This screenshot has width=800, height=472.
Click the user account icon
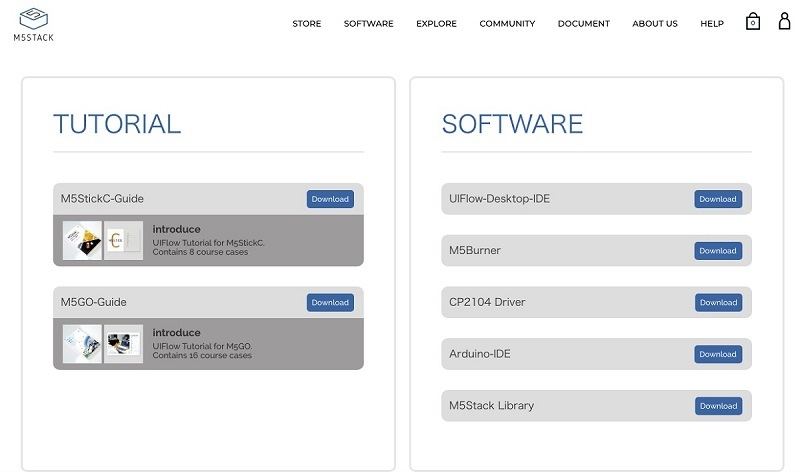[x=784, y=21]
